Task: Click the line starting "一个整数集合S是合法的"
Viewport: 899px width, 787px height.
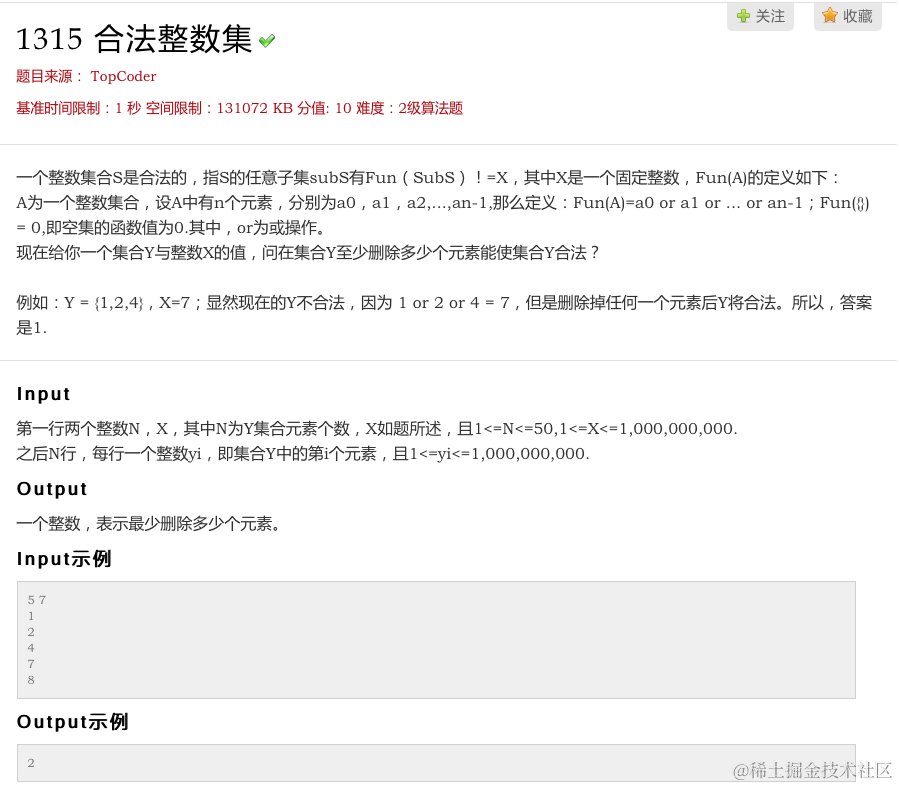Action: pos(428,178)
